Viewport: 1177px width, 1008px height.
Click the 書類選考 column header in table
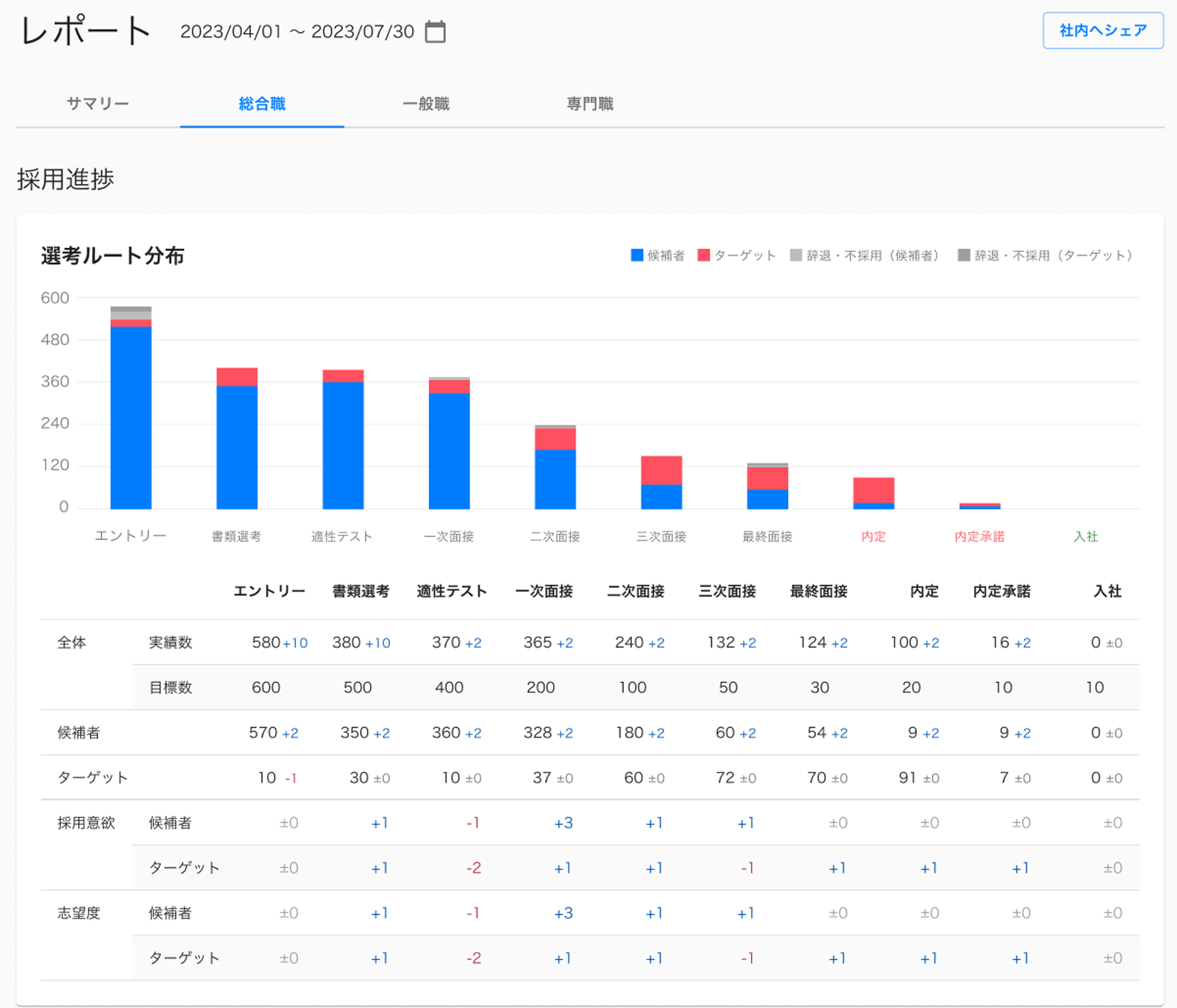pyautogui.click(x=360, y=591)
